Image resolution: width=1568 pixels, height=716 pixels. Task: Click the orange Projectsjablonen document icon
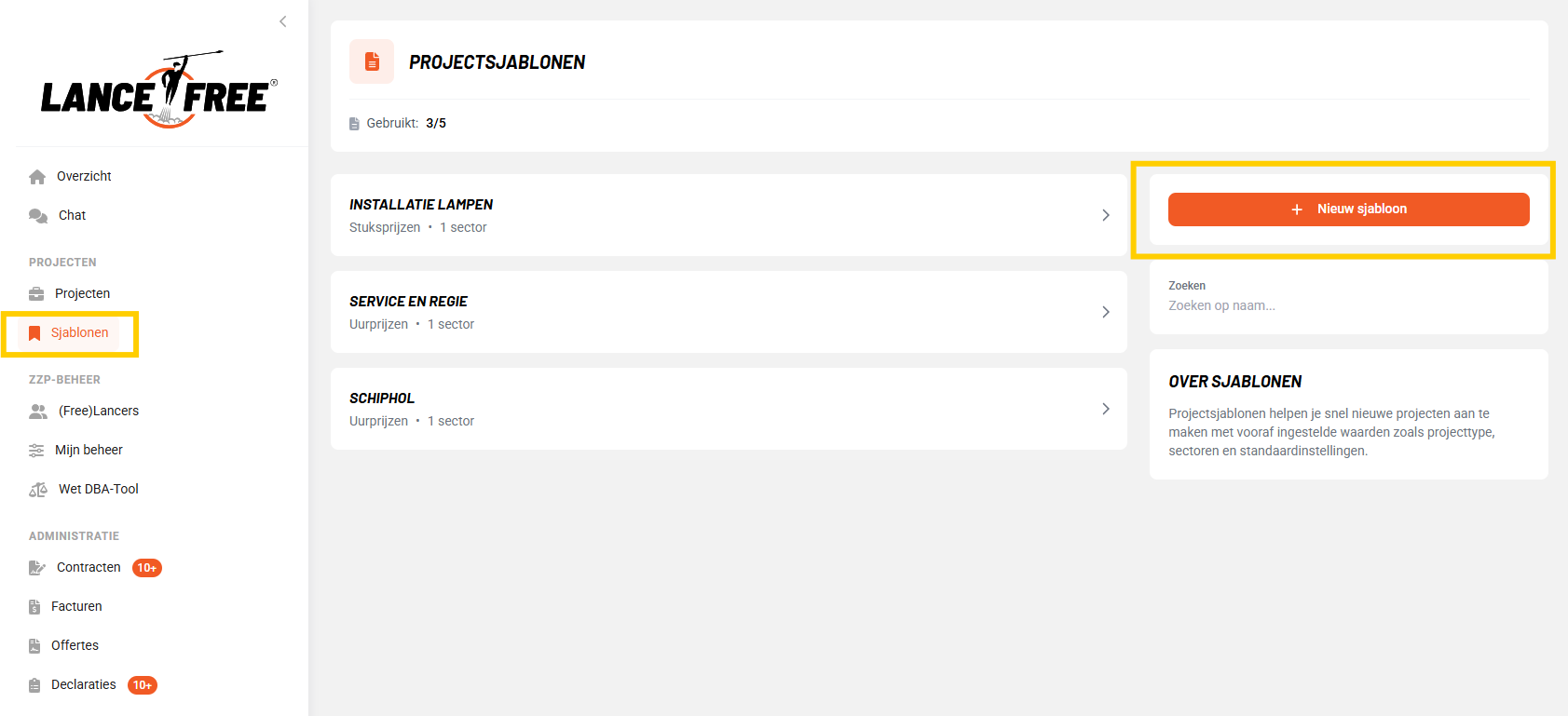[x=372, y=61]
